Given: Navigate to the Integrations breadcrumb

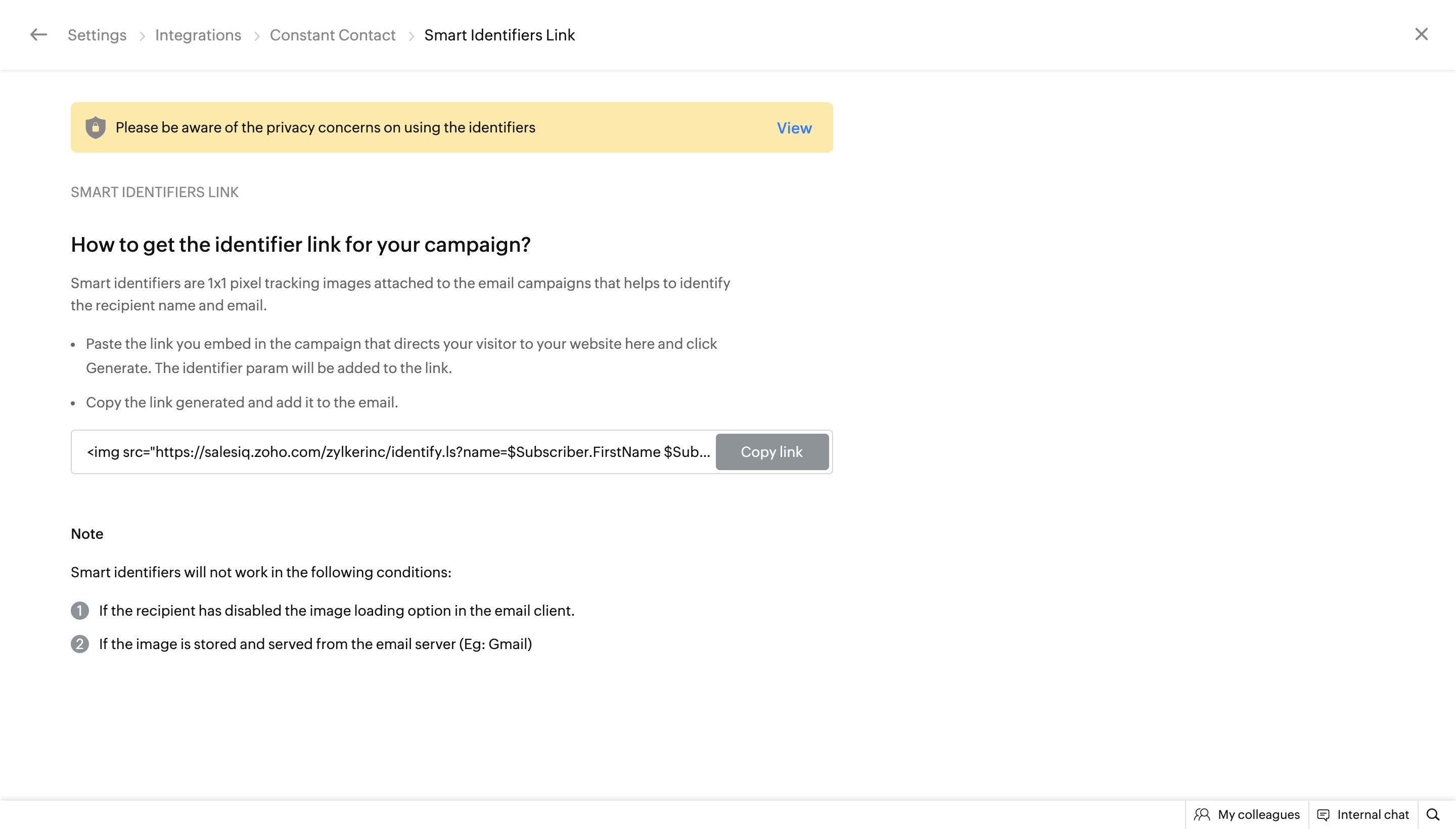Looking at the screenshot, I should [x=198, y=35].
